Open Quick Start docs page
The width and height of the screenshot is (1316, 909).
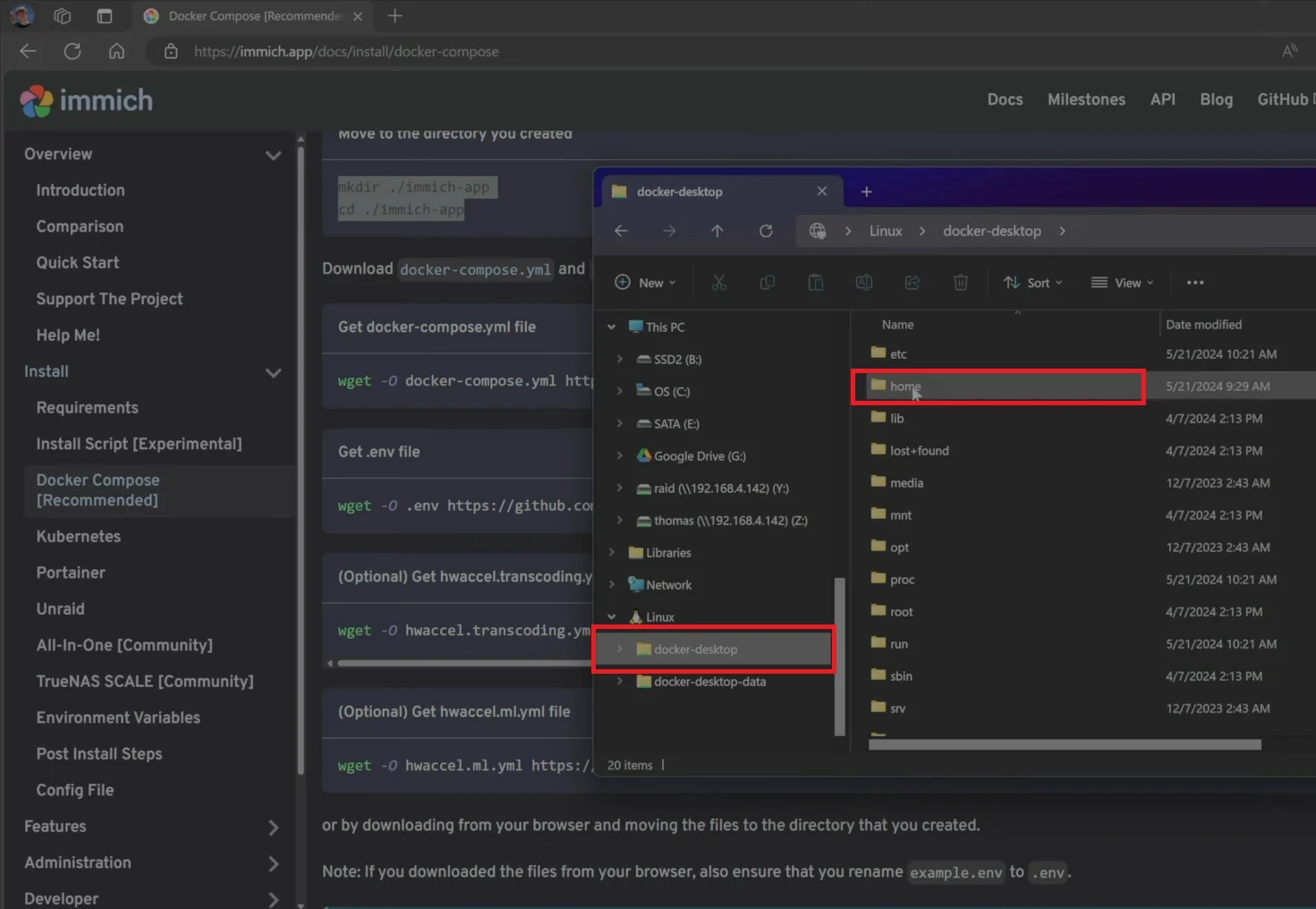78,263
